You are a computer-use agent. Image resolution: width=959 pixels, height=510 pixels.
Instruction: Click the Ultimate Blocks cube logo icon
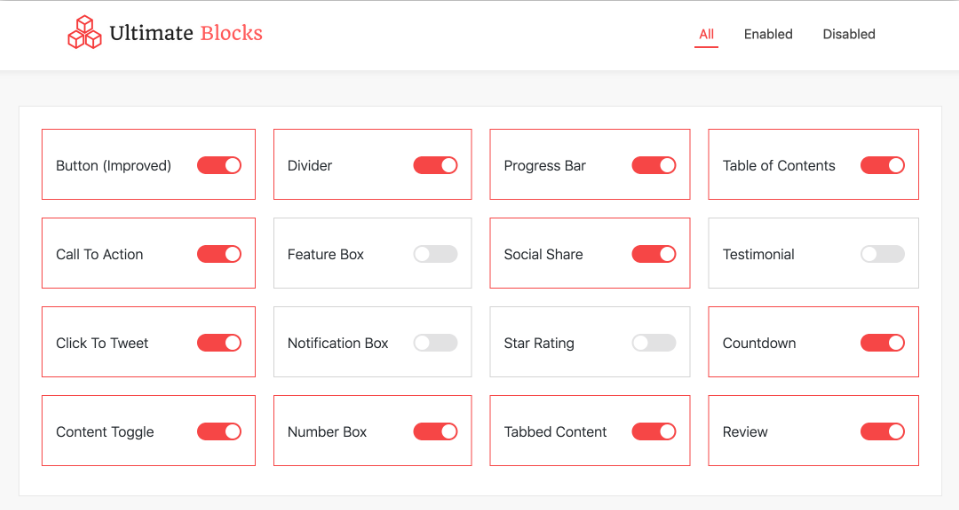(84, 32)
